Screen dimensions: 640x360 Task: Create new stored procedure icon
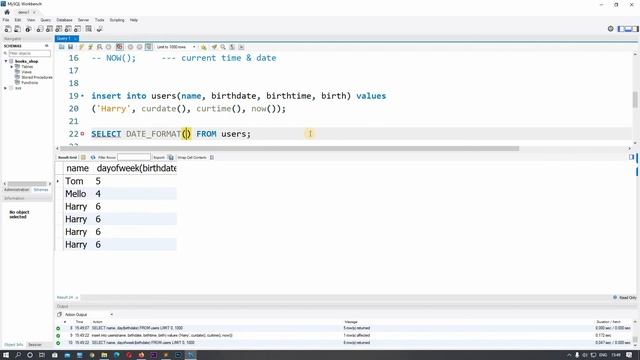68,29
